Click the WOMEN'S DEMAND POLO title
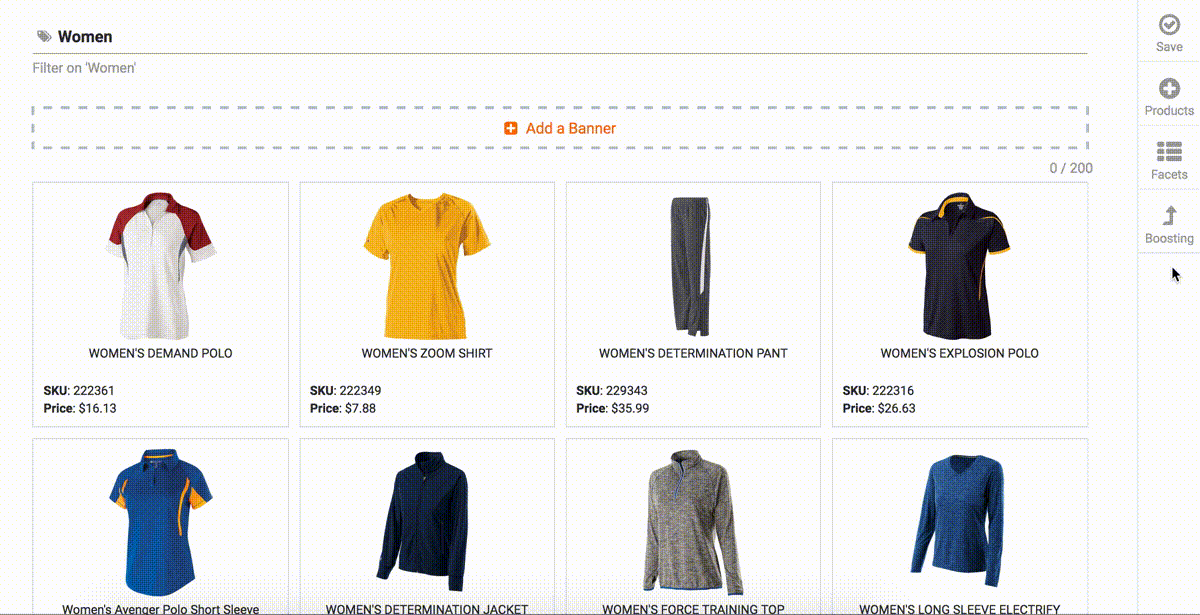This screenshot has height=615, width=1200. click(160, 353)
